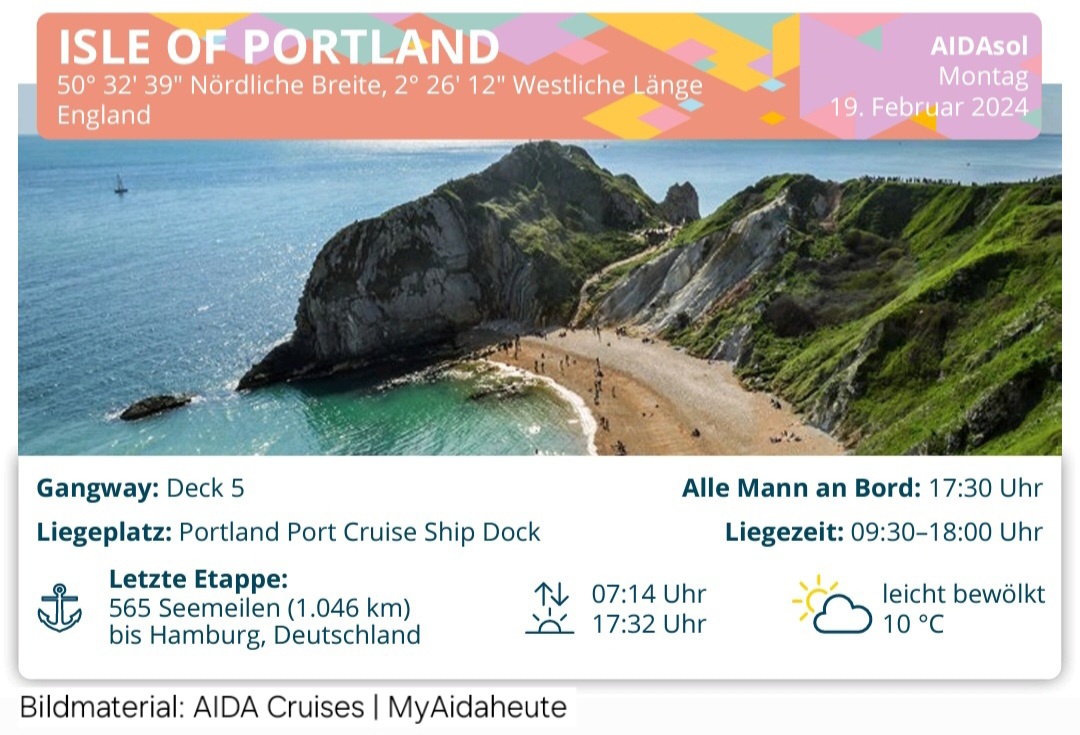This screenshot has height=735, width=1080.
Task: Click the Bildmaterial AIDA Cruises credit line
Action: click(293, 707)
